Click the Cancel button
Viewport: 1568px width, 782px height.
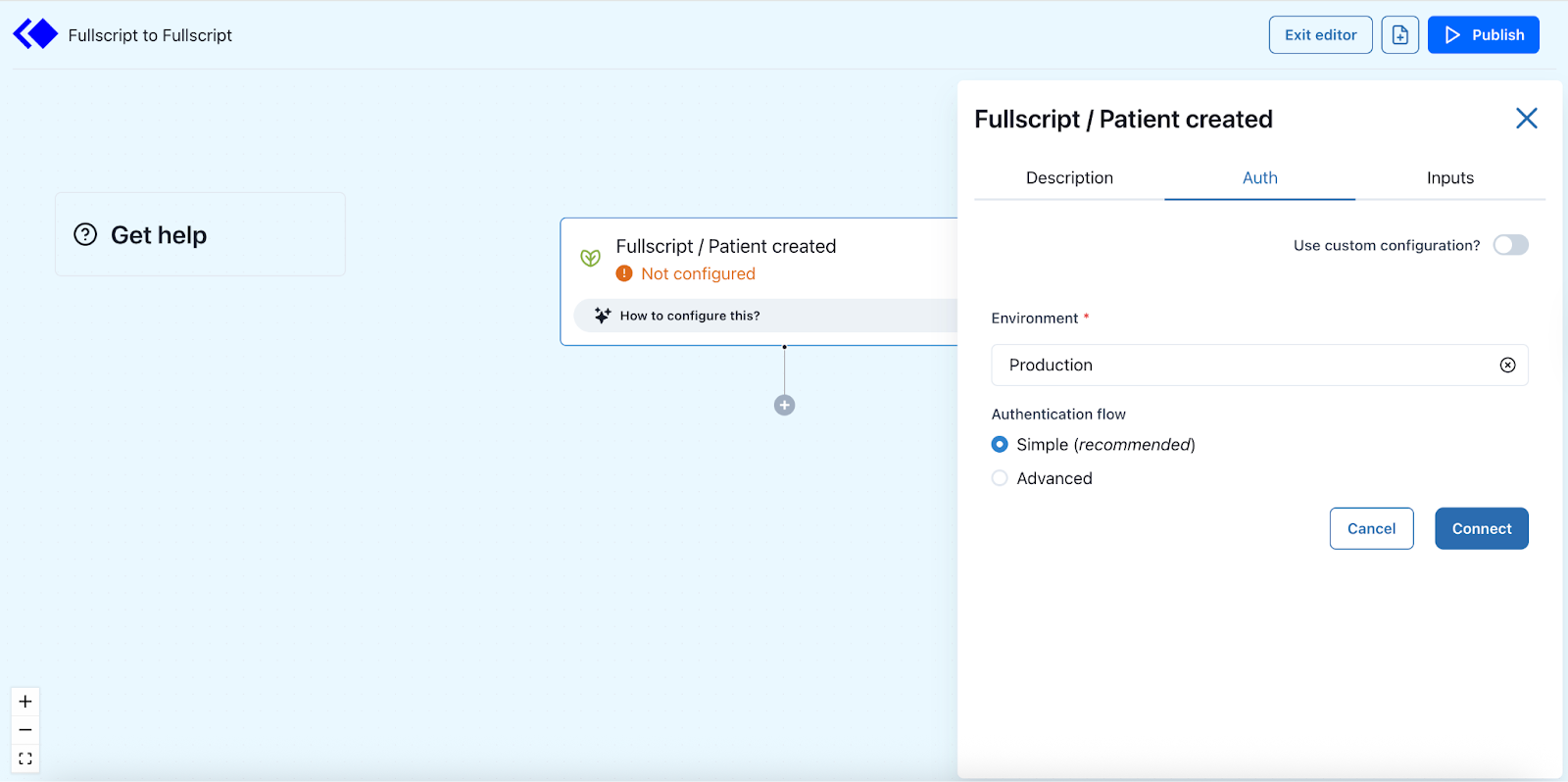[1371, 528]
